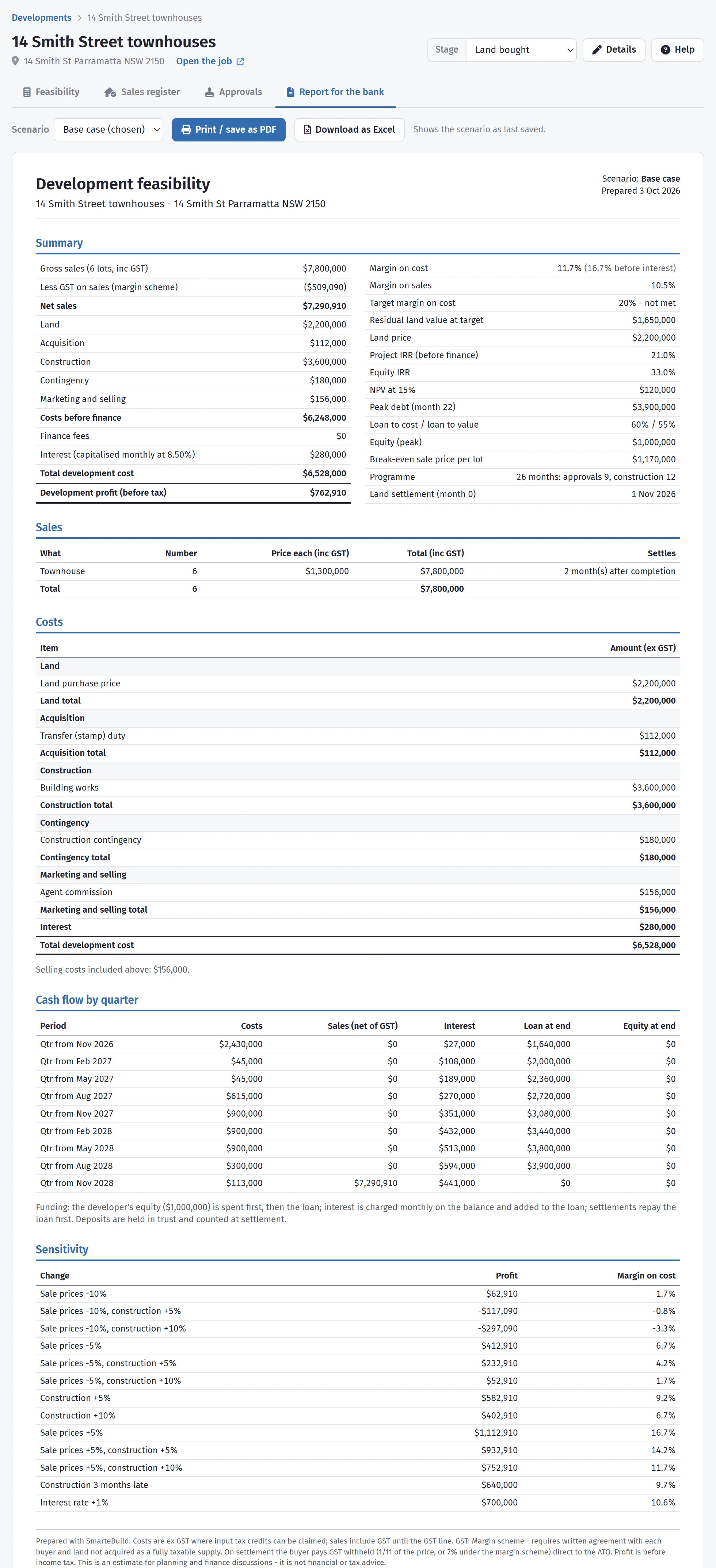Click the document icon on Report for the bank tab
The image size is (716, 1568).
click(291, 92)
